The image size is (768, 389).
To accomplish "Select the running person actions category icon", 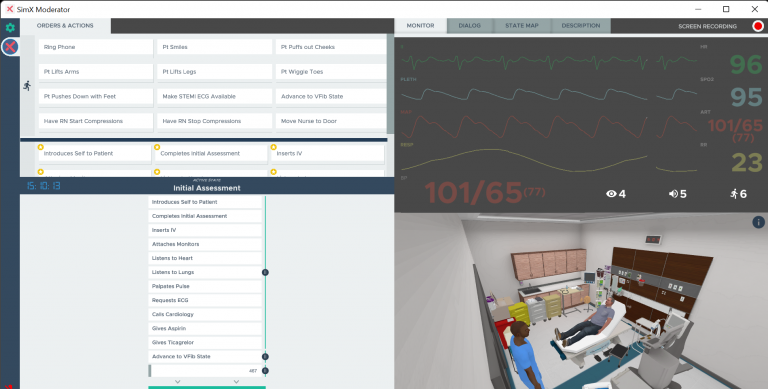I will [27, 86].
